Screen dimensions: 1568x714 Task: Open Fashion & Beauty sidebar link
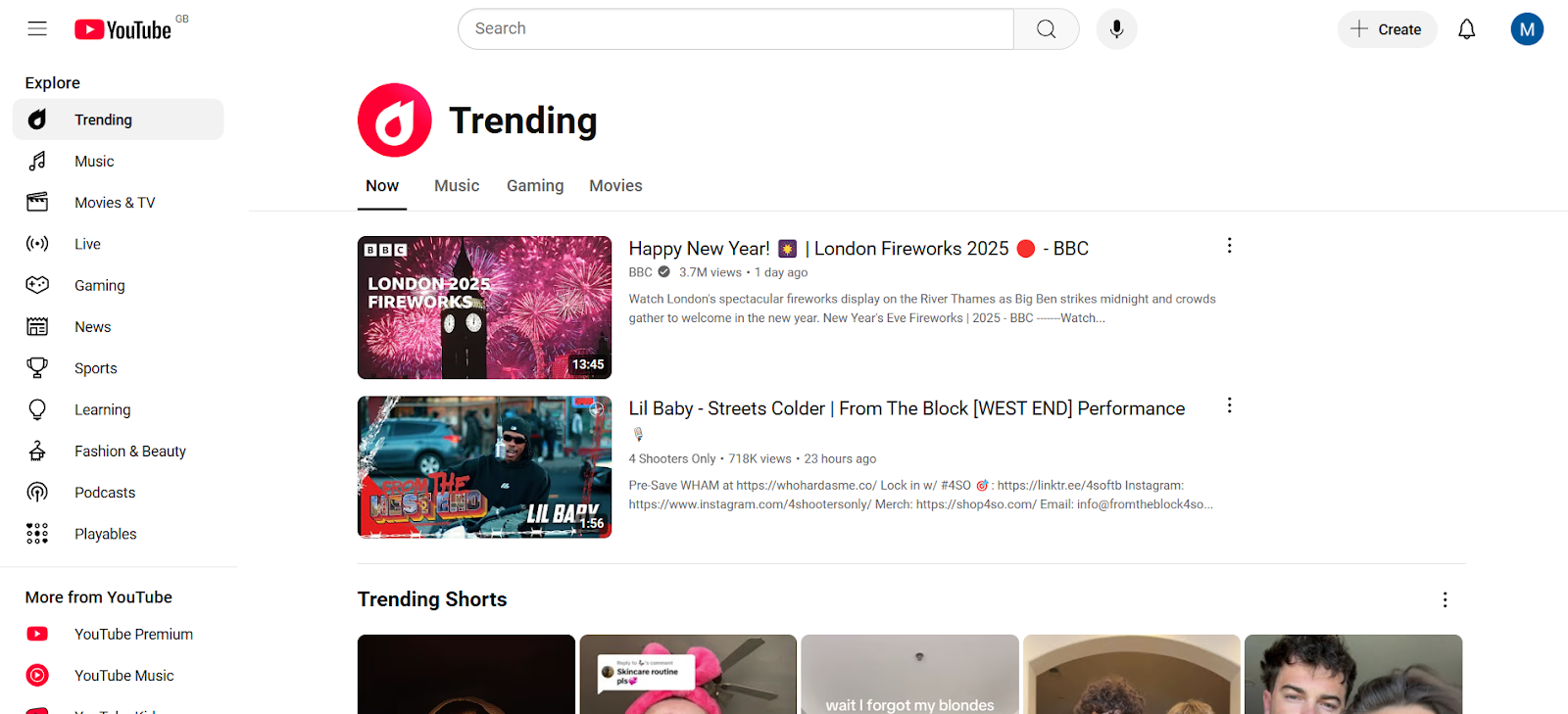coord(119,451)
